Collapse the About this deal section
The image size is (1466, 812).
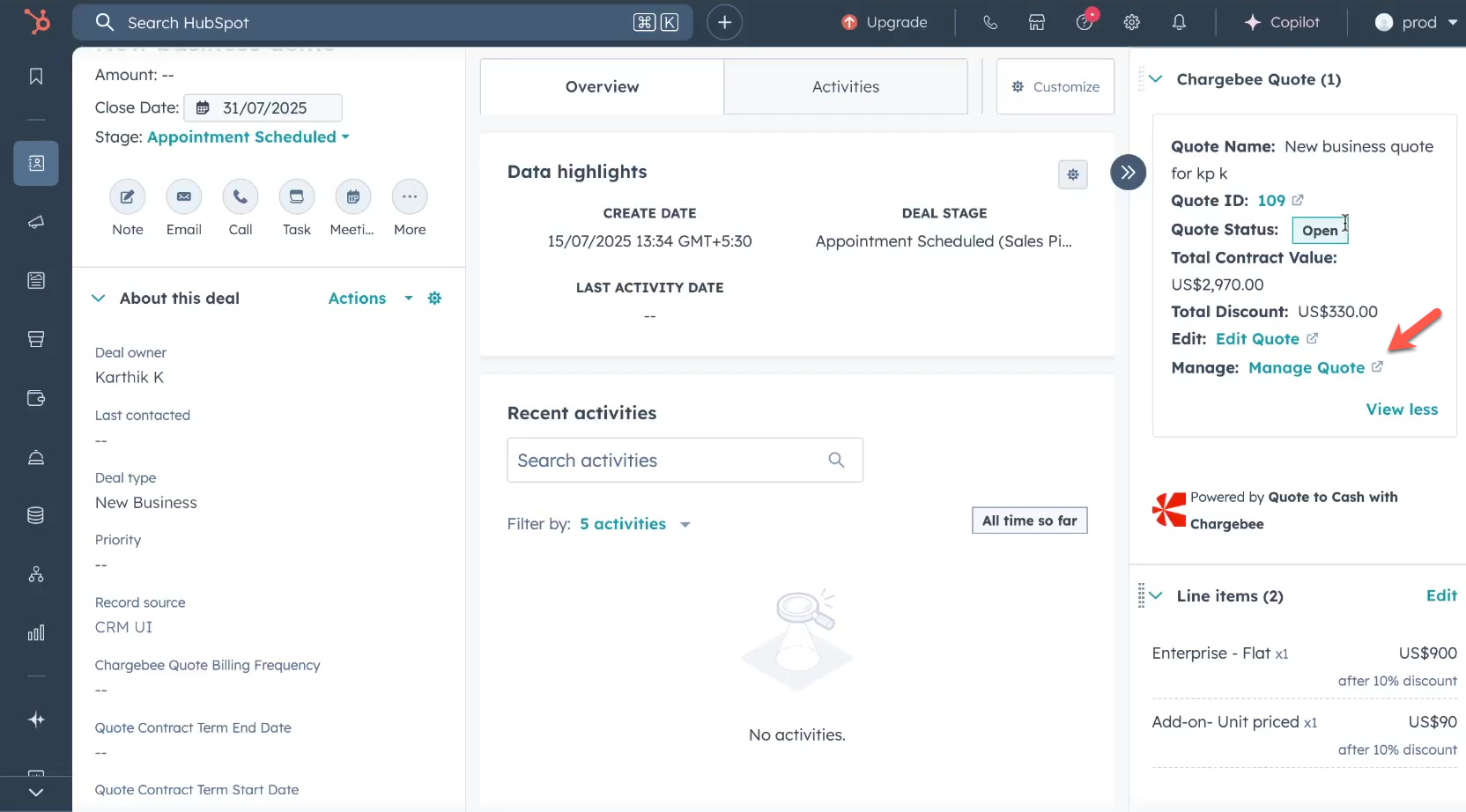point(99,299)
